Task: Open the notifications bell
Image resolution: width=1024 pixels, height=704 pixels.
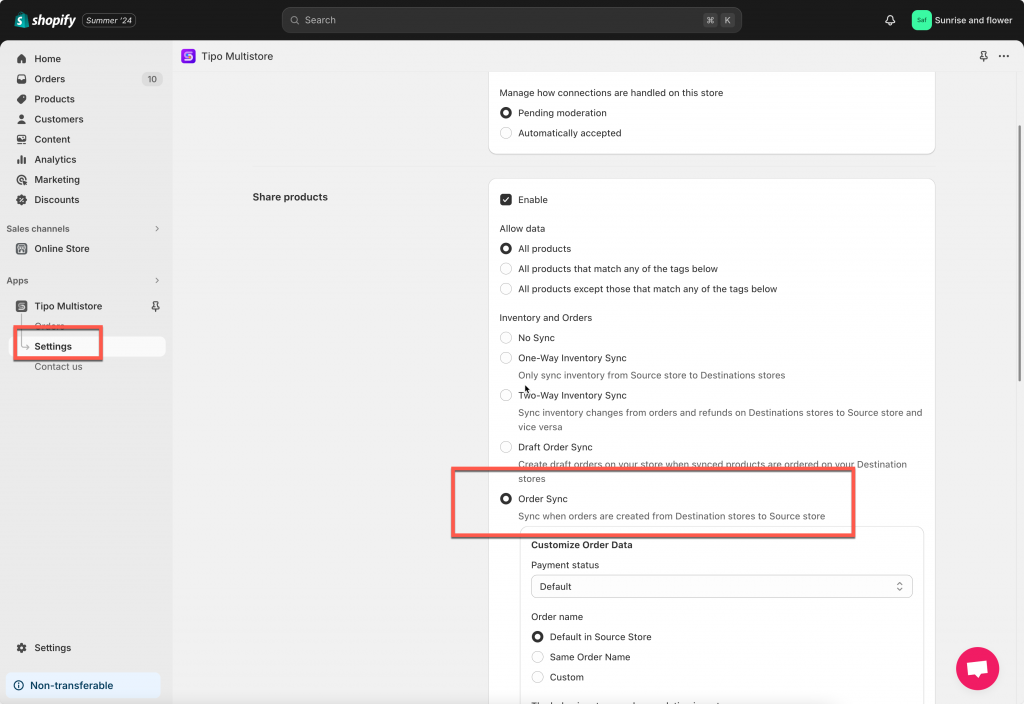Action: pos(890,20)
